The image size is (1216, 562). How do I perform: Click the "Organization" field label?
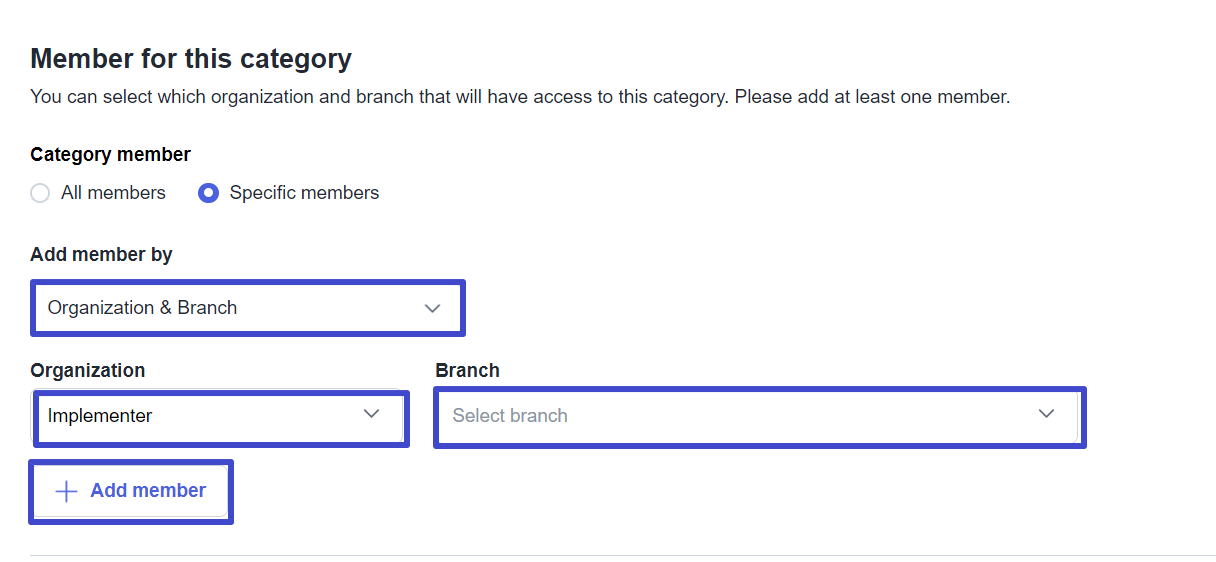tap(87, 370)
